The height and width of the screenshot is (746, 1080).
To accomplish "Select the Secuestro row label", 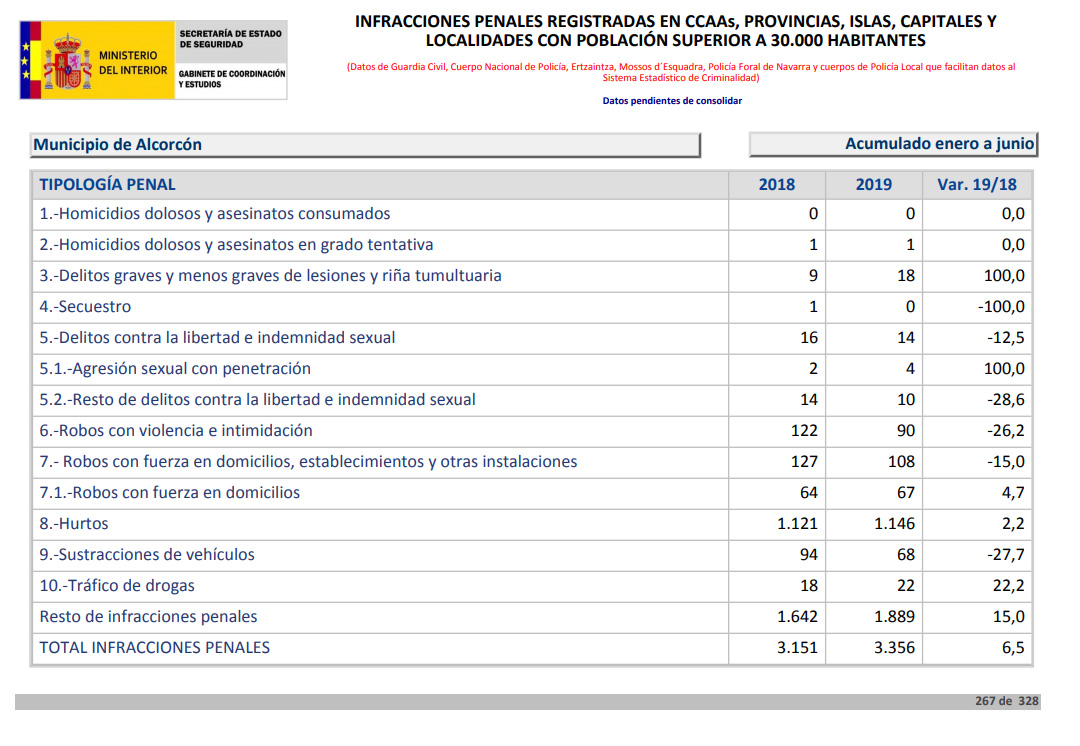I will pyautogui.click(x=85, y=307).
